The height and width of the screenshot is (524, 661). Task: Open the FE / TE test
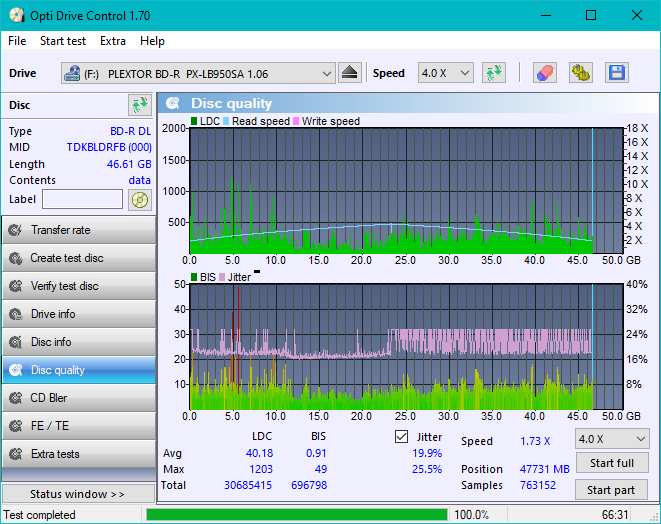pyautogui.click(x=79, y=425)
